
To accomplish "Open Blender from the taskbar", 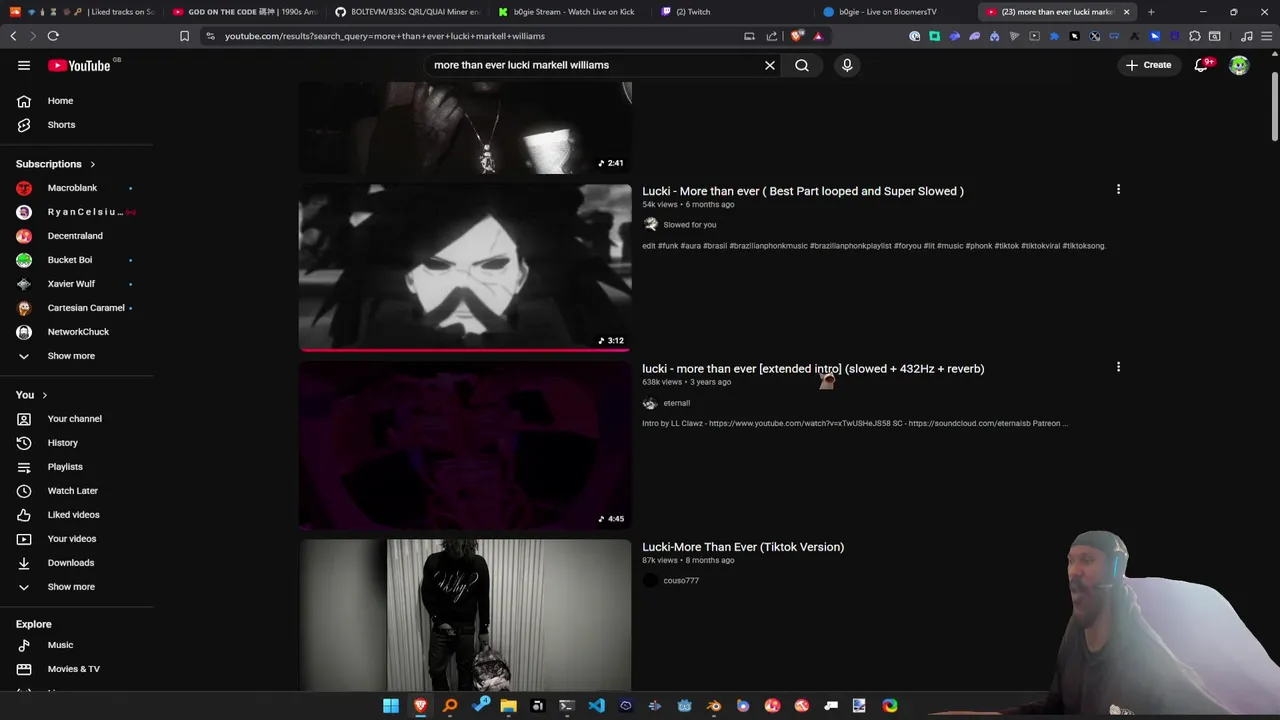I will pyautogui.click(x=713, y=706).
